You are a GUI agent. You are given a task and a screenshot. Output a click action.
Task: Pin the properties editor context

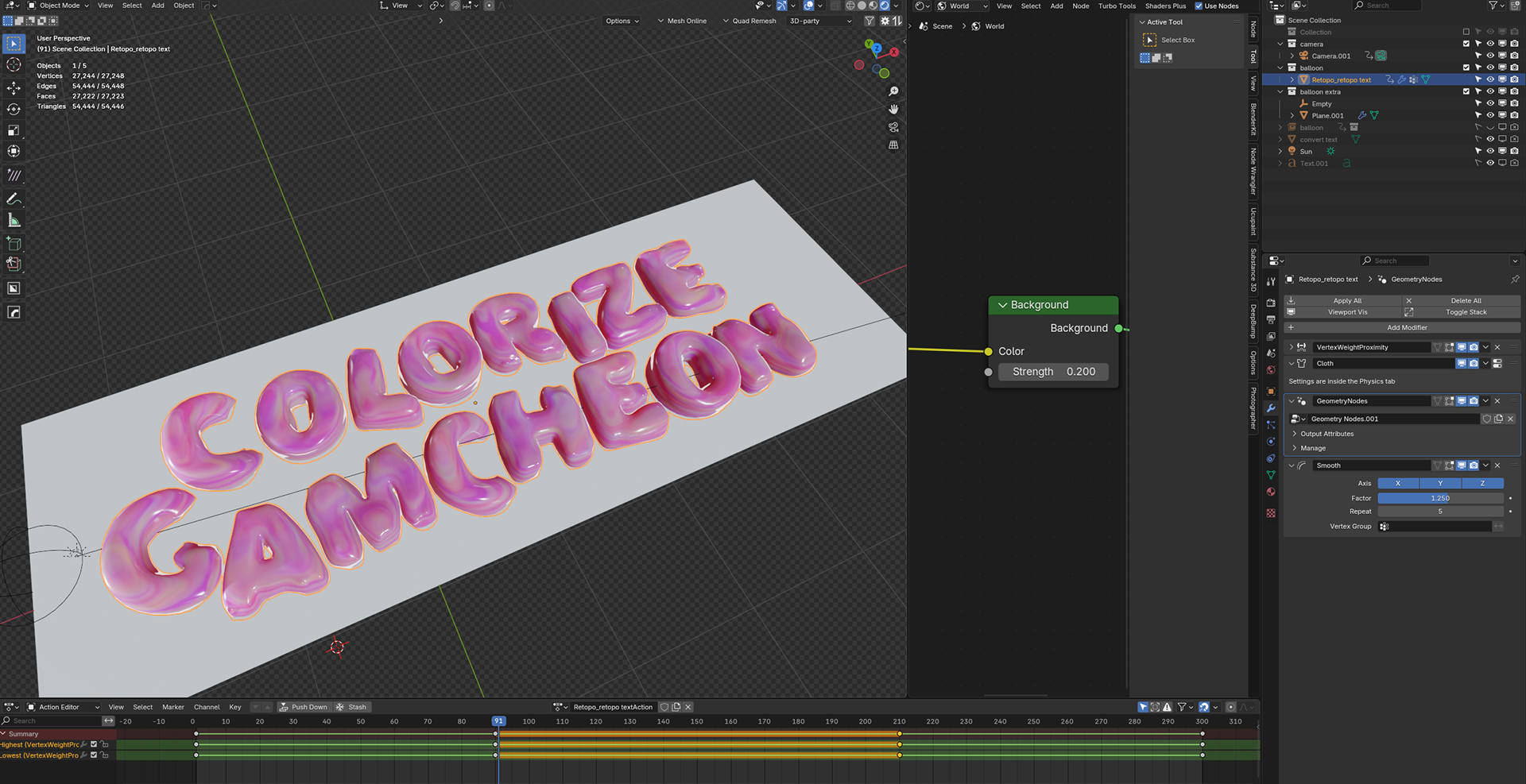coord(1515,280)
